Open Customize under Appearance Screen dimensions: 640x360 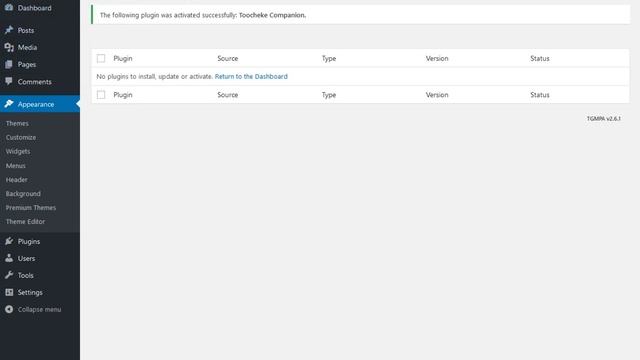point(21,137)
